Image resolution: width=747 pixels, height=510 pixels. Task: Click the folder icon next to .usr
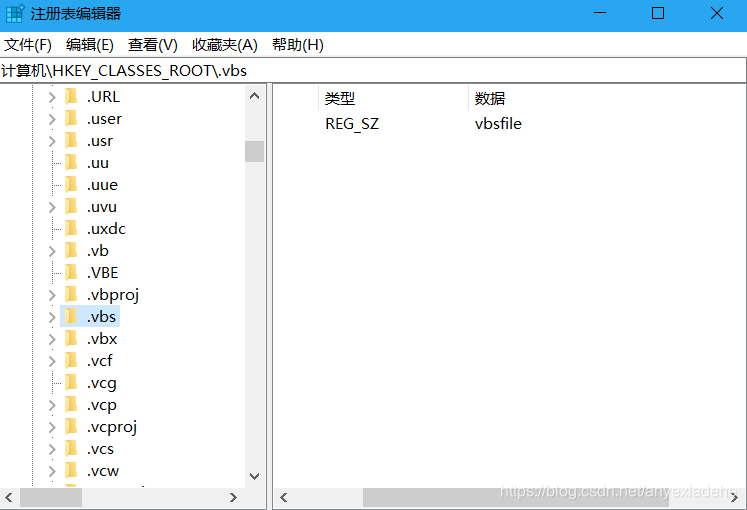(71, 140)
